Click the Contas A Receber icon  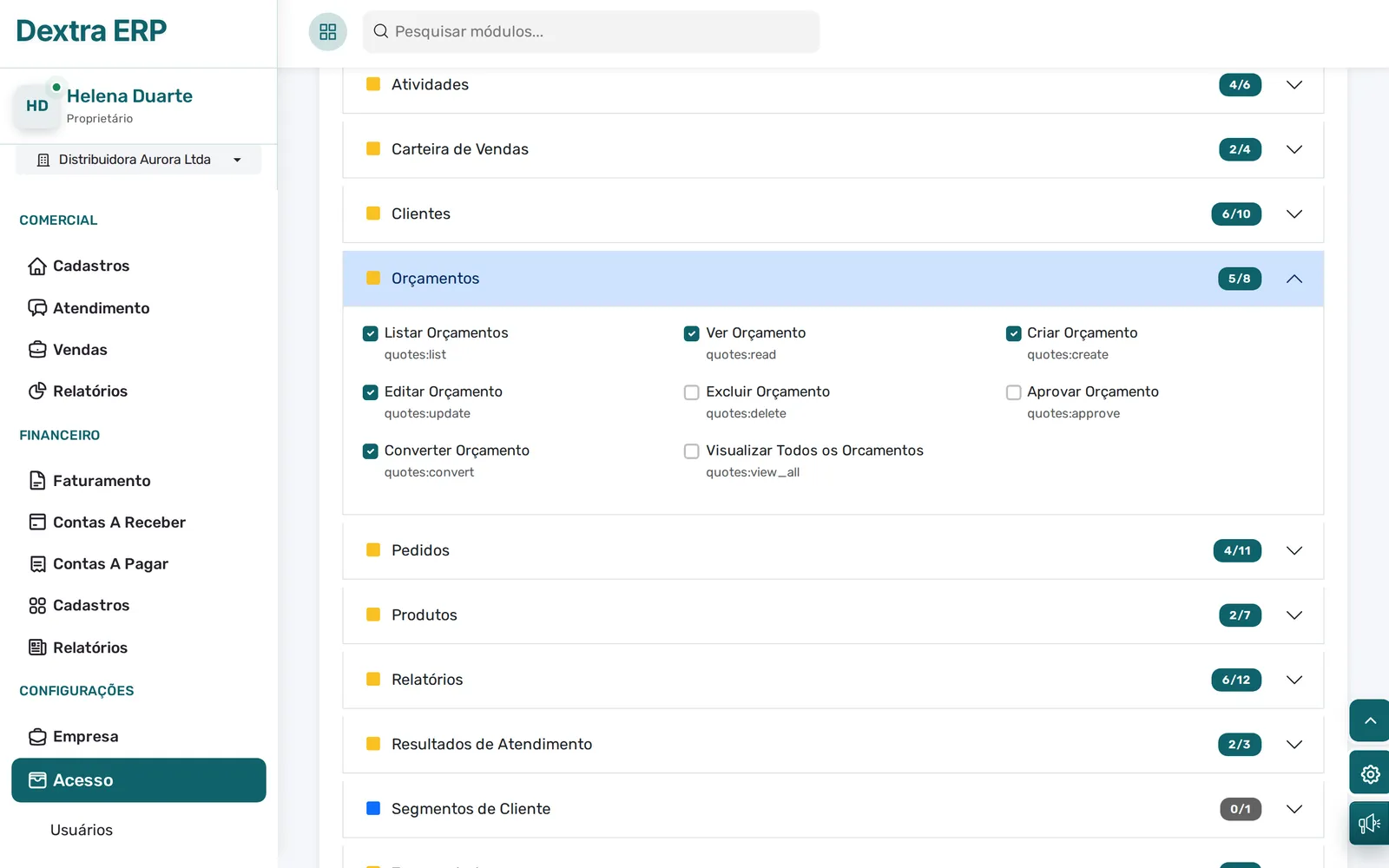[x=37, y=522]
